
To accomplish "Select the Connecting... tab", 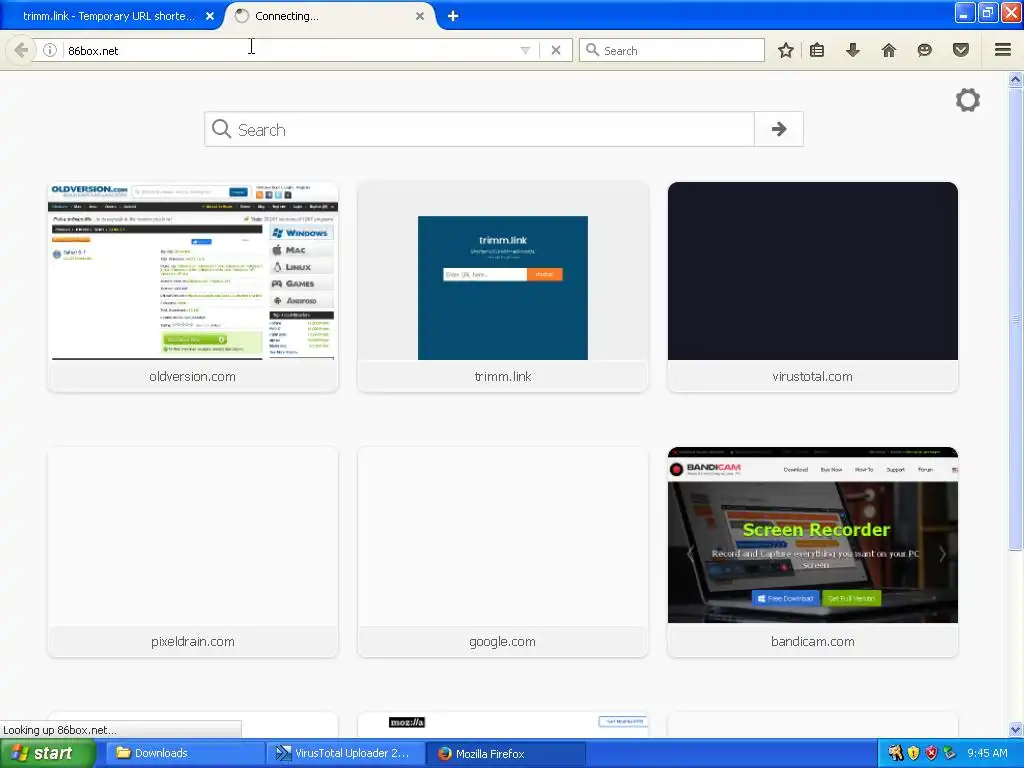I will pyautogui.click(x=332, y=16).
